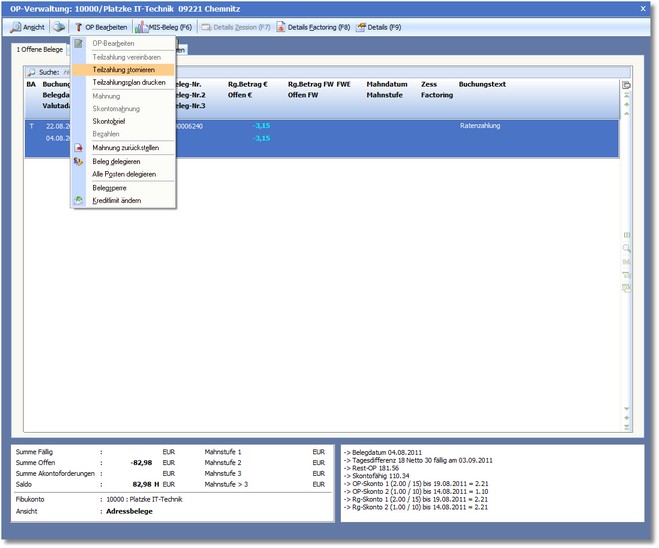Open the OP Bearbeiten dropdown menu
This screenshot has width=659, height=548.
pos(101,27)
